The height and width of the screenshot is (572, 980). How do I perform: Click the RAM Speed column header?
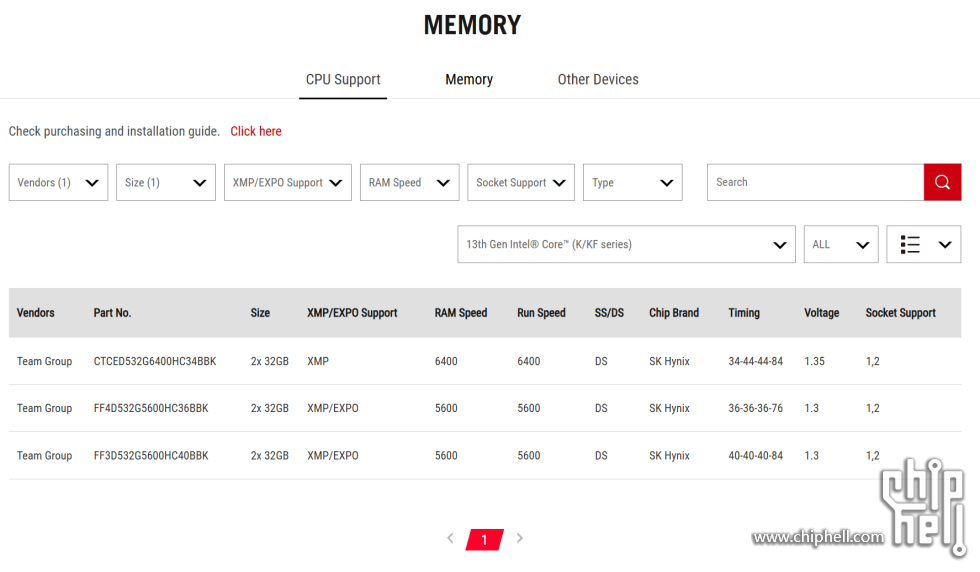pos(461,313)
